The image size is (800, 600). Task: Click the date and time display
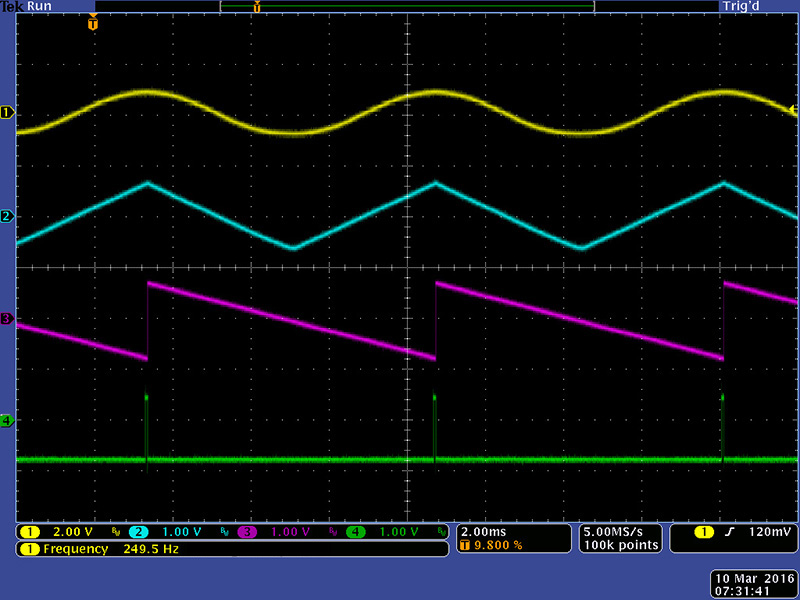[751, 585]
